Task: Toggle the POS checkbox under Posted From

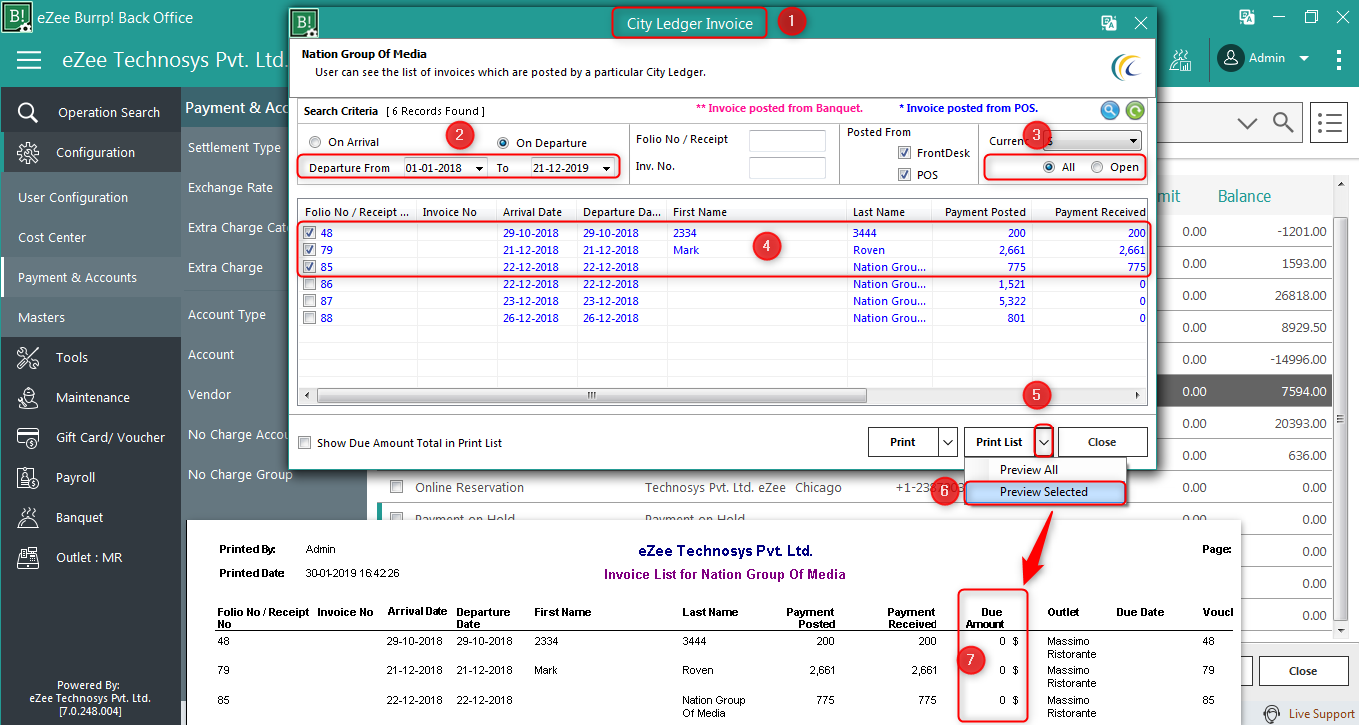Action: [x=904, y=175]
